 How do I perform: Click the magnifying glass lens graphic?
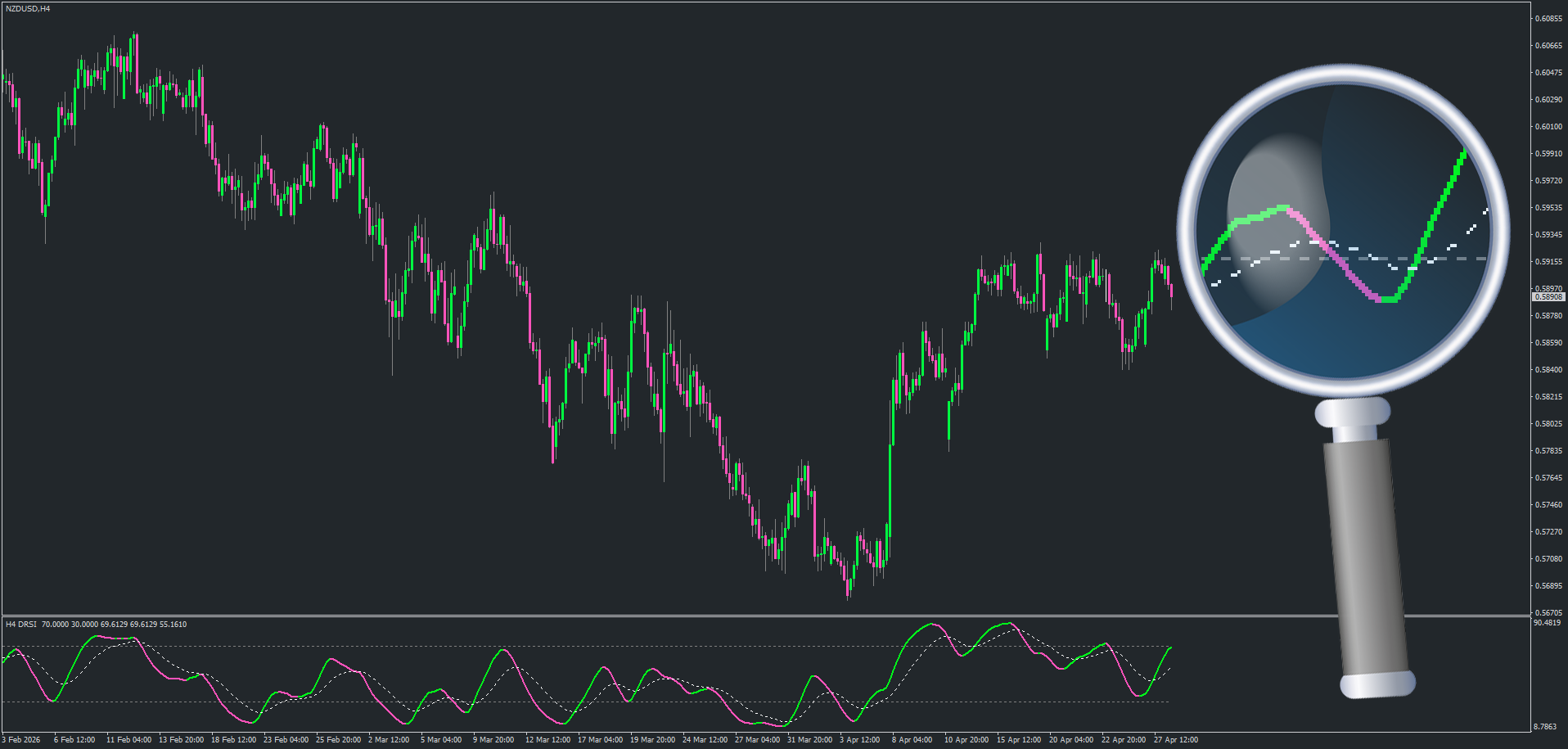coord(1343,231)
